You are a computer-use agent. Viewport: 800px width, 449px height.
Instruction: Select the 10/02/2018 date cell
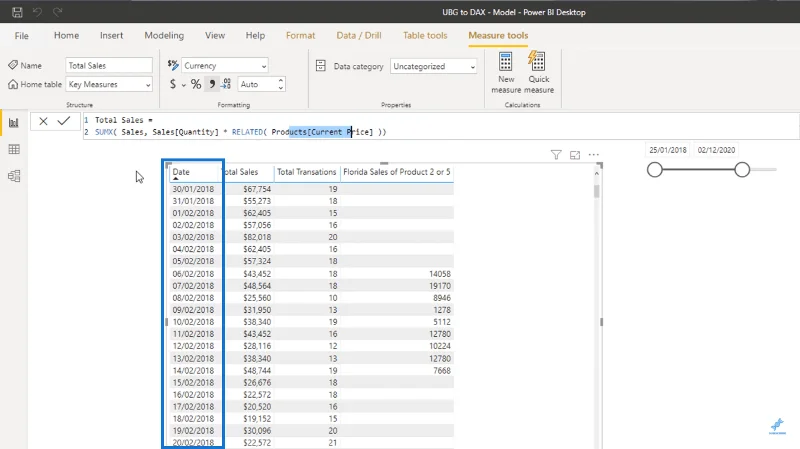[193, 322]
